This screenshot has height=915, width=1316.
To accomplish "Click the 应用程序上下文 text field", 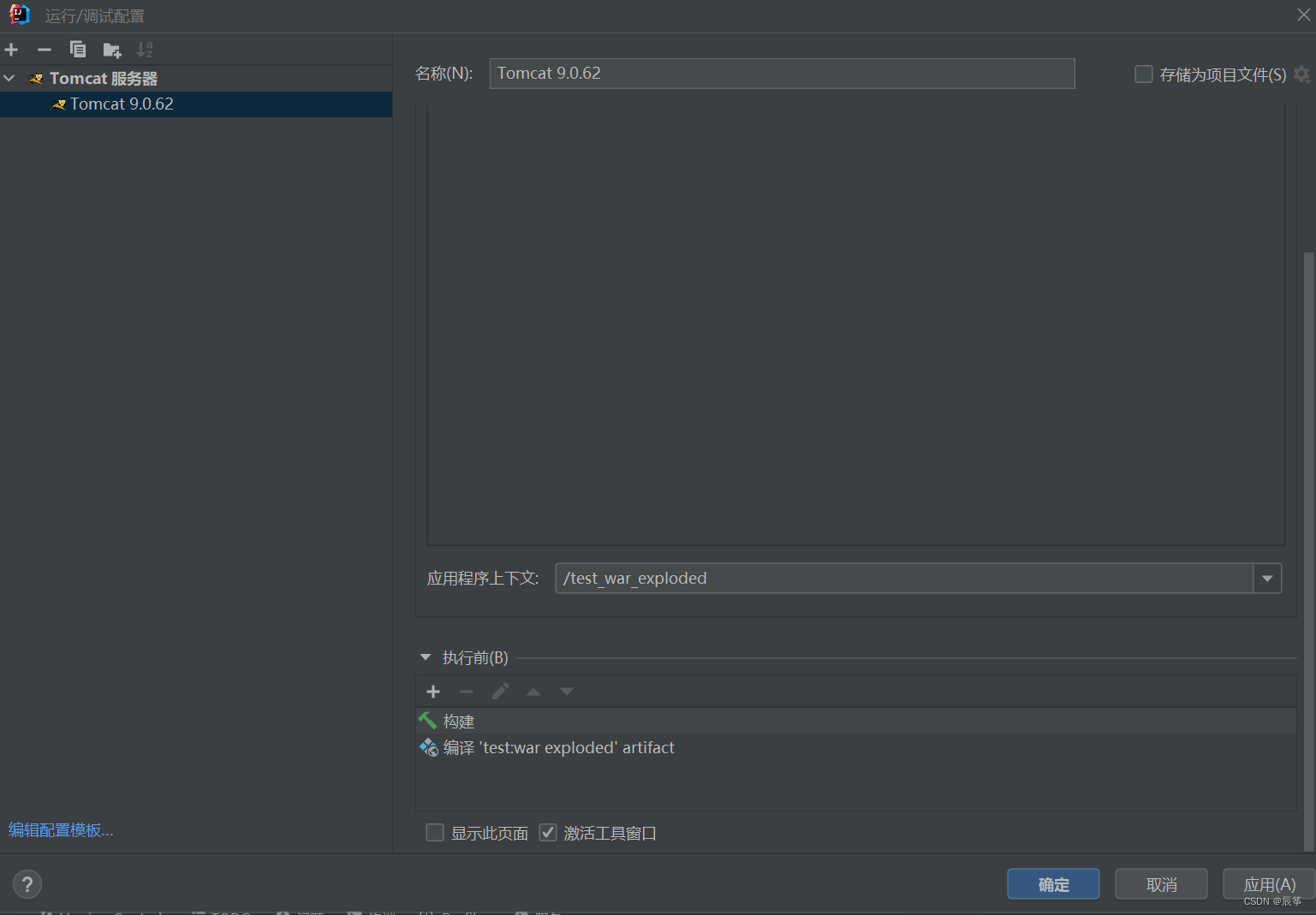I will click(904, 579).
